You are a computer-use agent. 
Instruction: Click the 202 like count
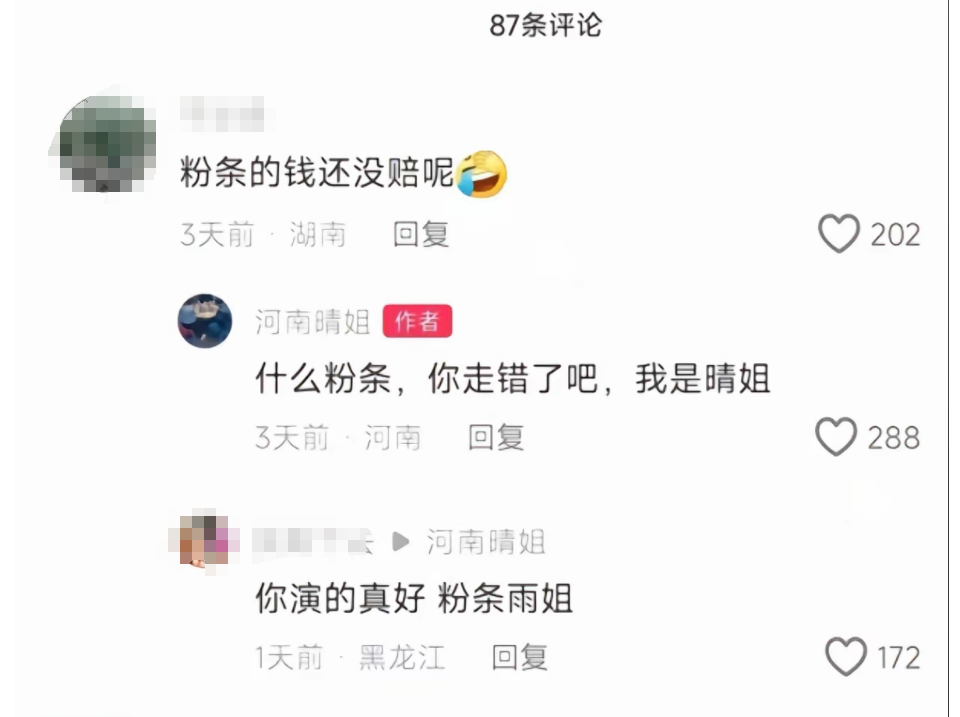(x=895, y=235)
